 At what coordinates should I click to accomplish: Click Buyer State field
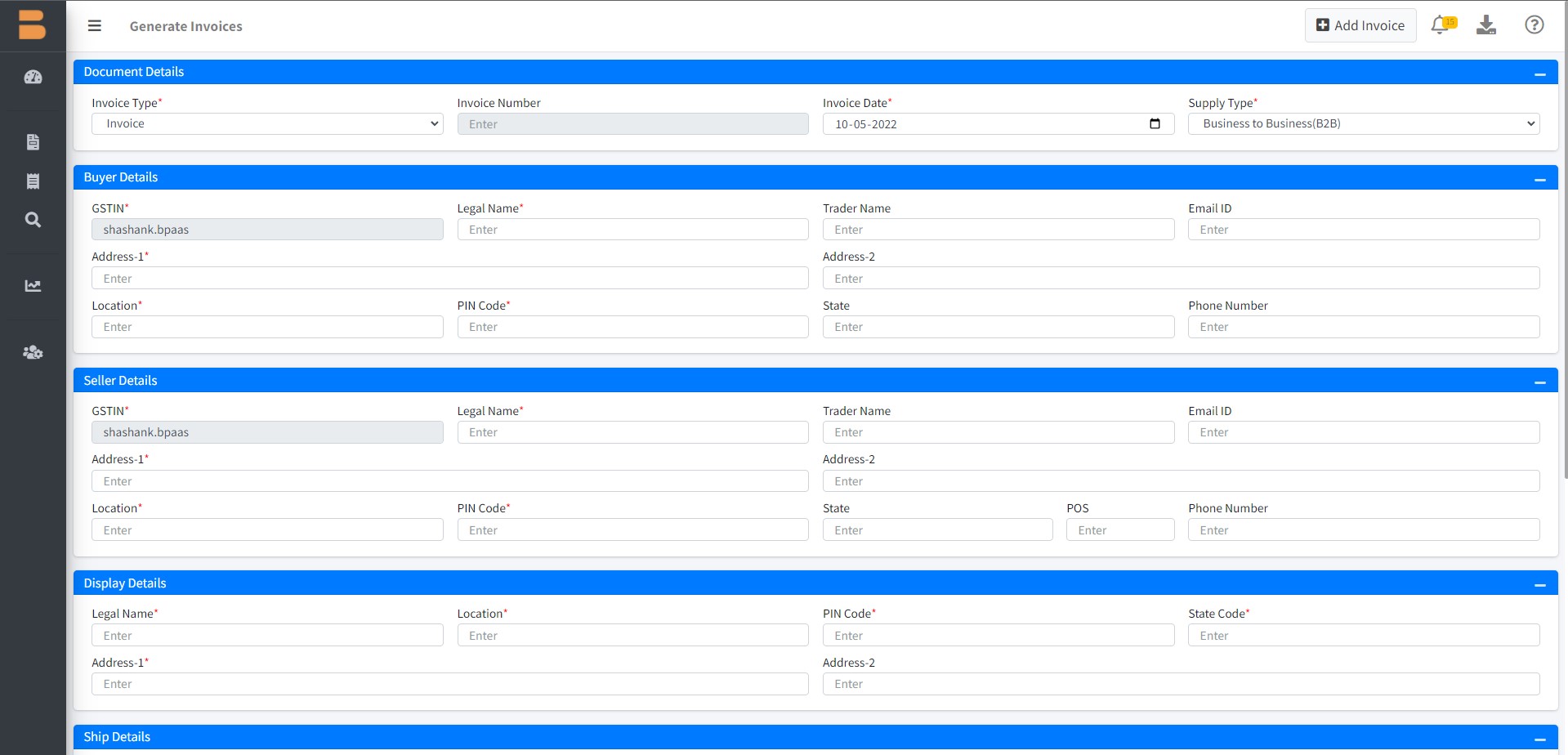tap(998, 327)
